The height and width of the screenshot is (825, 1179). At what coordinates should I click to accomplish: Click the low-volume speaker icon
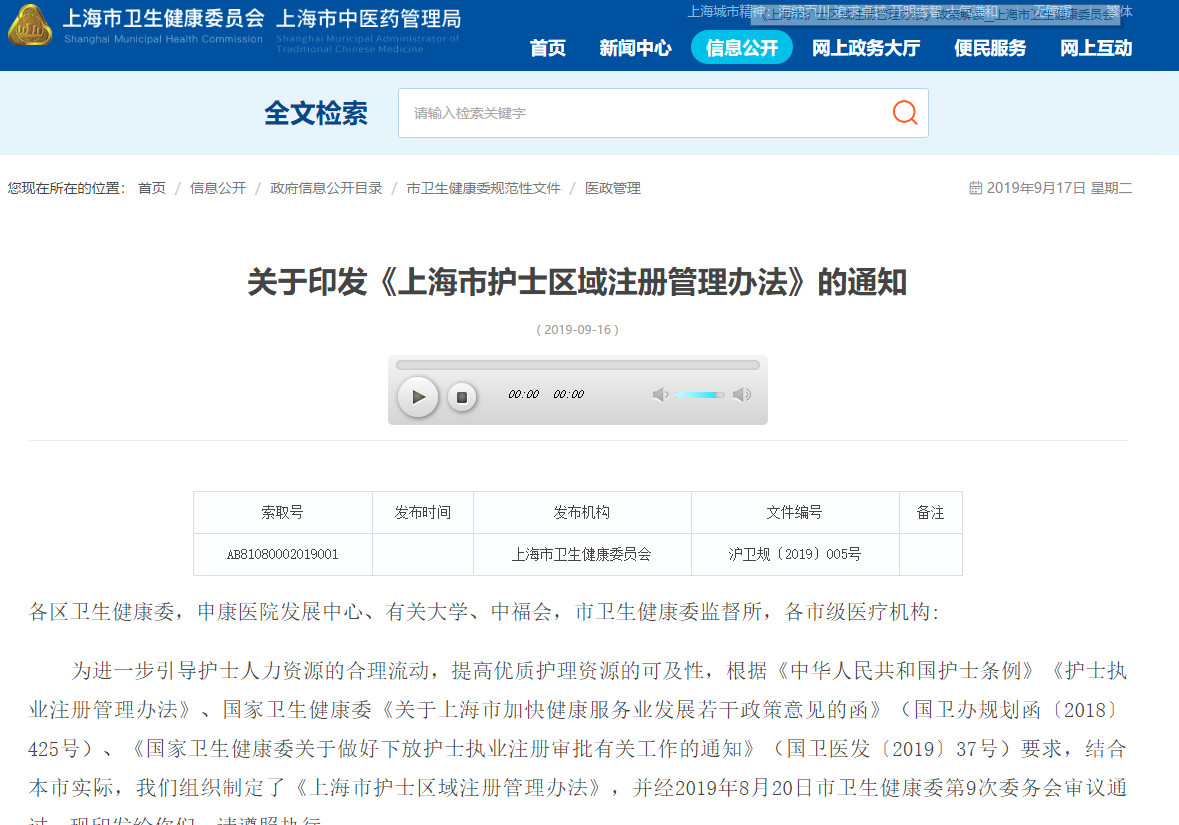(660, 395)
